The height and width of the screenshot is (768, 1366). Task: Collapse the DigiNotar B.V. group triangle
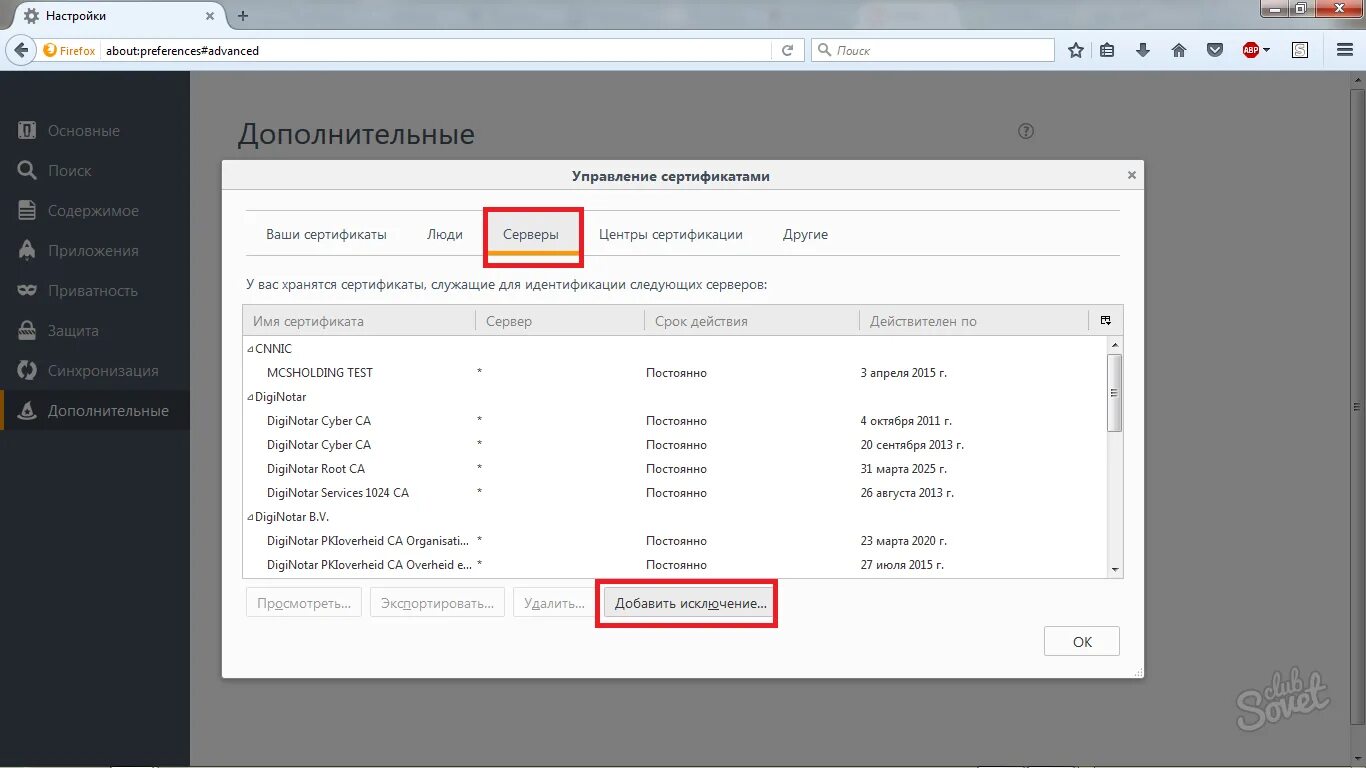pyautogui.click(x=250, y=517)
